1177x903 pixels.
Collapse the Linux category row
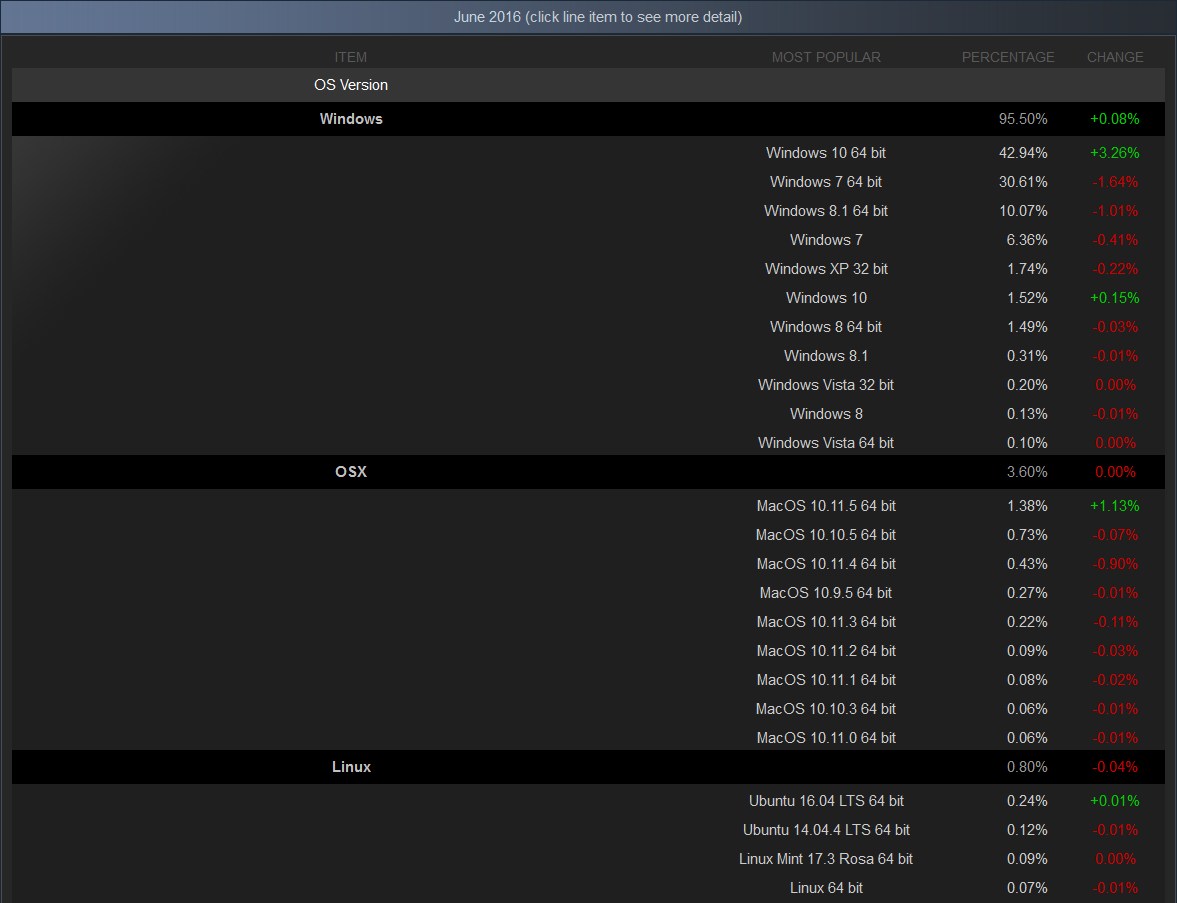588,766
